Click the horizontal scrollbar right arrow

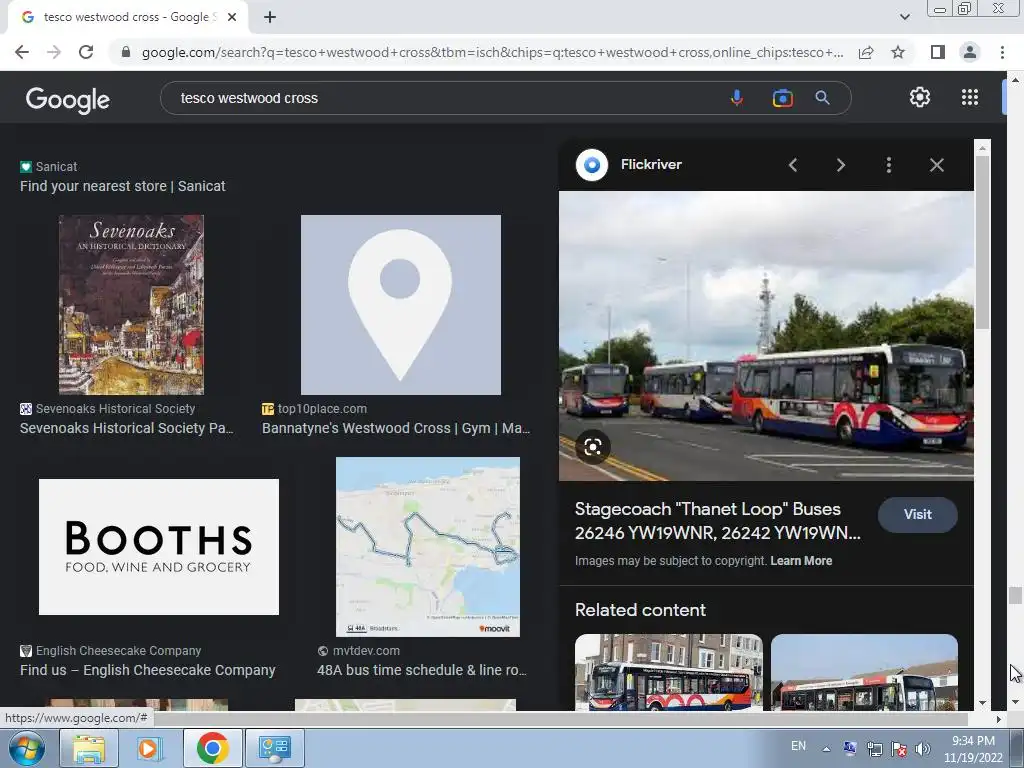(999, 719)
